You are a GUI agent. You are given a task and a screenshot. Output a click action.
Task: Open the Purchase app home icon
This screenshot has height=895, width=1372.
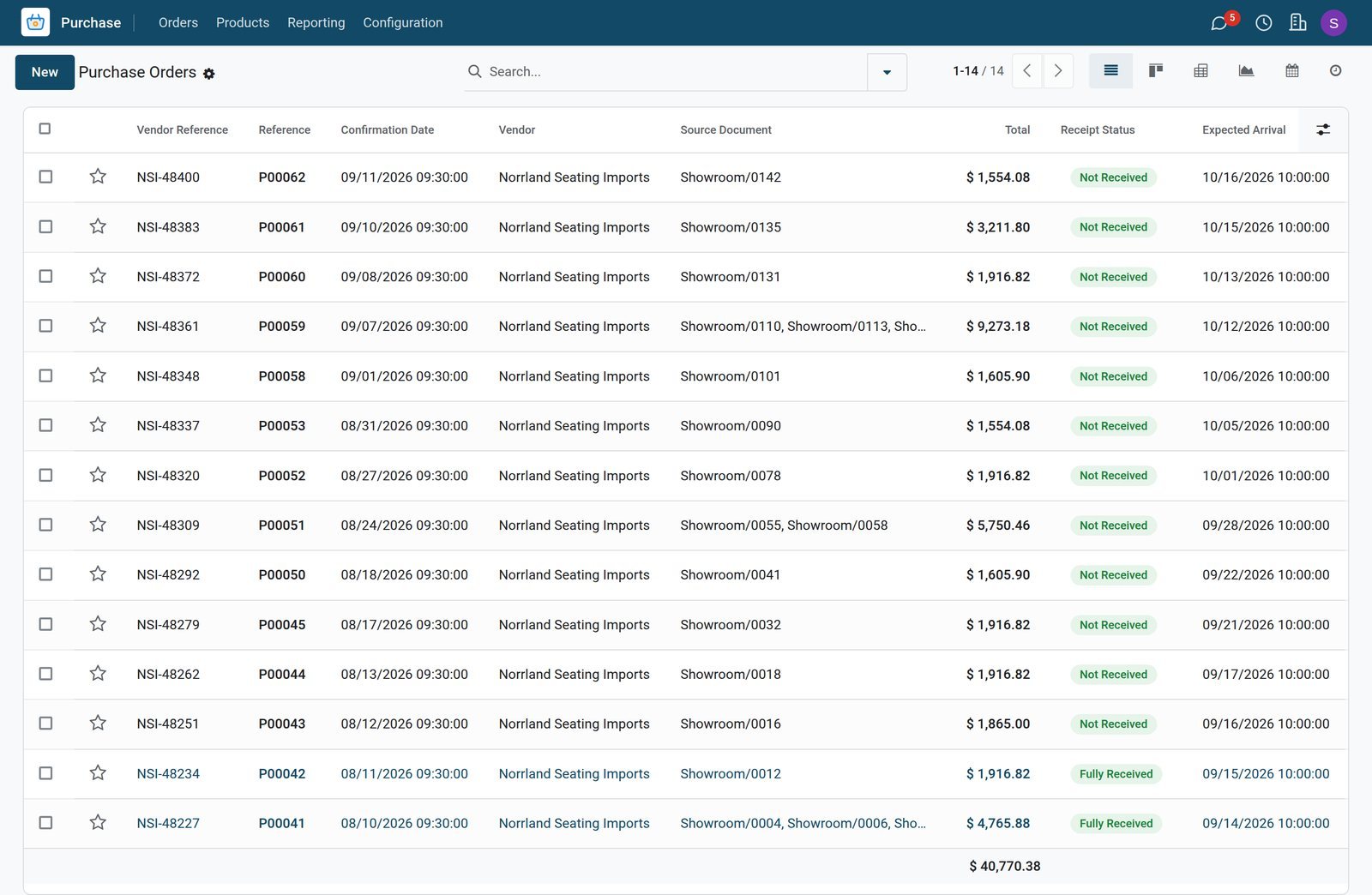click(35, 22)
